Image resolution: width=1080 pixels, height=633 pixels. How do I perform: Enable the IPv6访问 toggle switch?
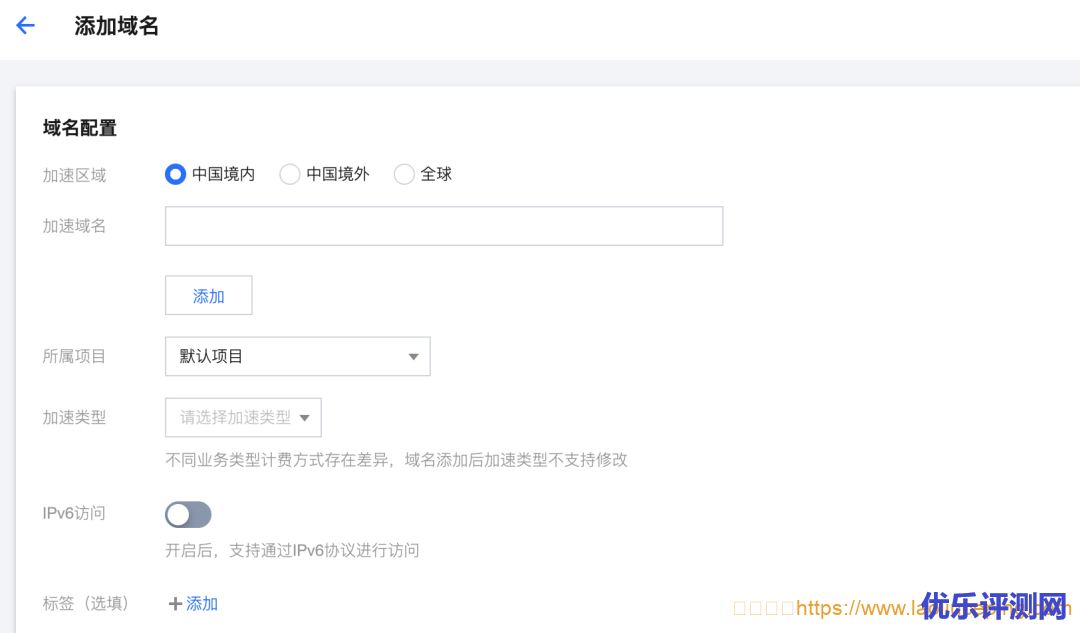point(188,514)
